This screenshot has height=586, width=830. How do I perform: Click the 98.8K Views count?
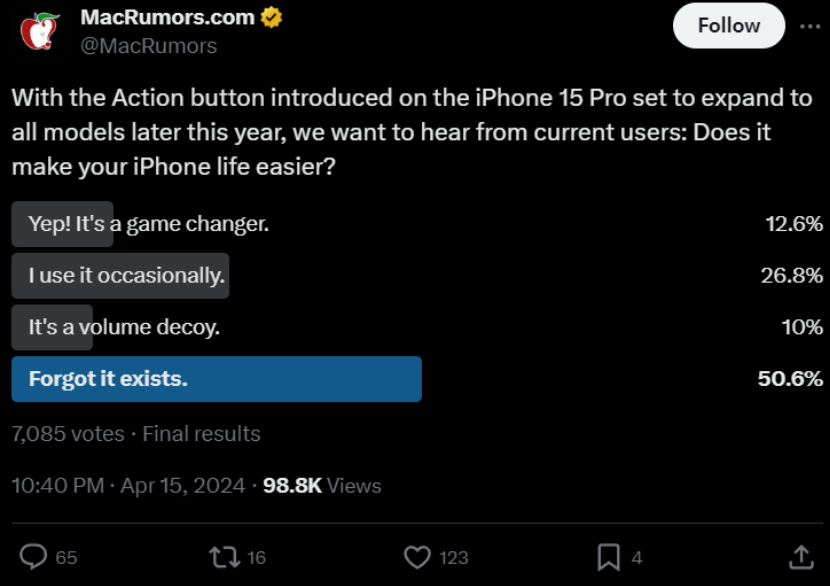pos(322,486)
